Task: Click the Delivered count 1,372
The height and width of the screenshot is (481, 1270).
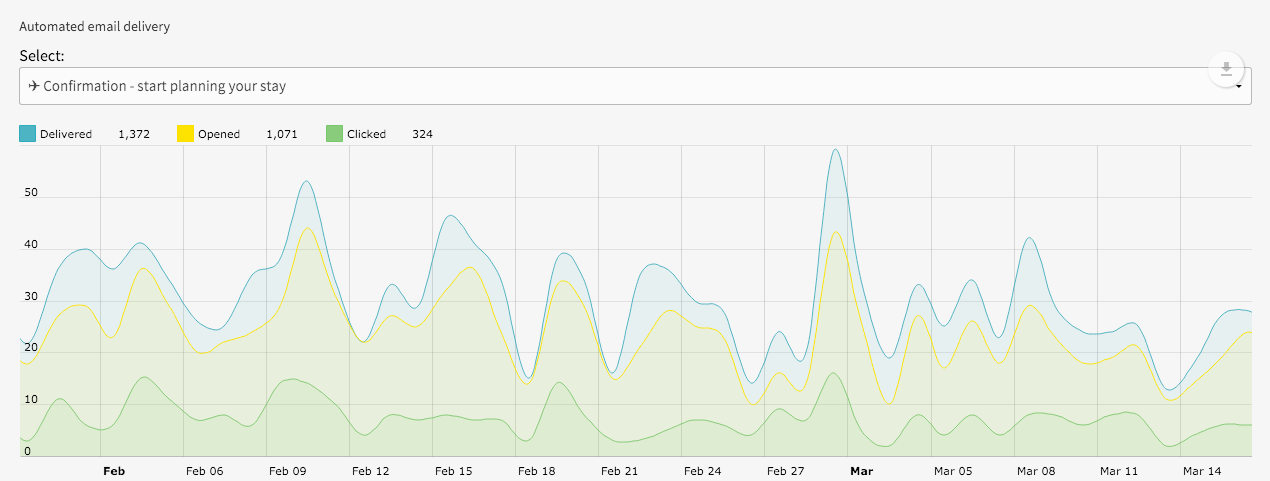Action: [x=134, y=134]
